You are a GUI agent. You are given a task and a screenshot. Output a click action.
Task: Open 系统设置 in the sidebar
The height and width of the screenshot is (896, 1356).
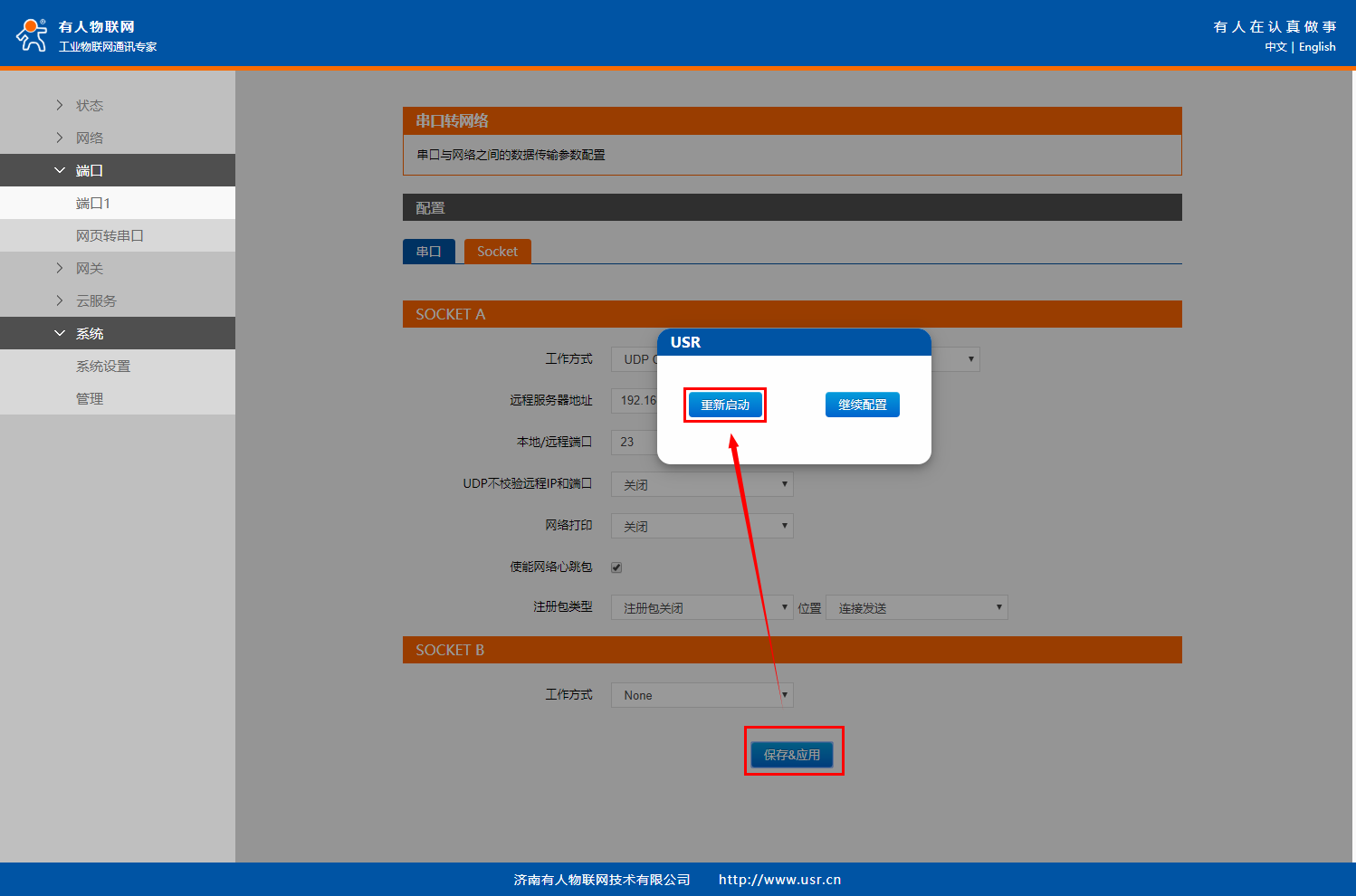coord(103,367)
